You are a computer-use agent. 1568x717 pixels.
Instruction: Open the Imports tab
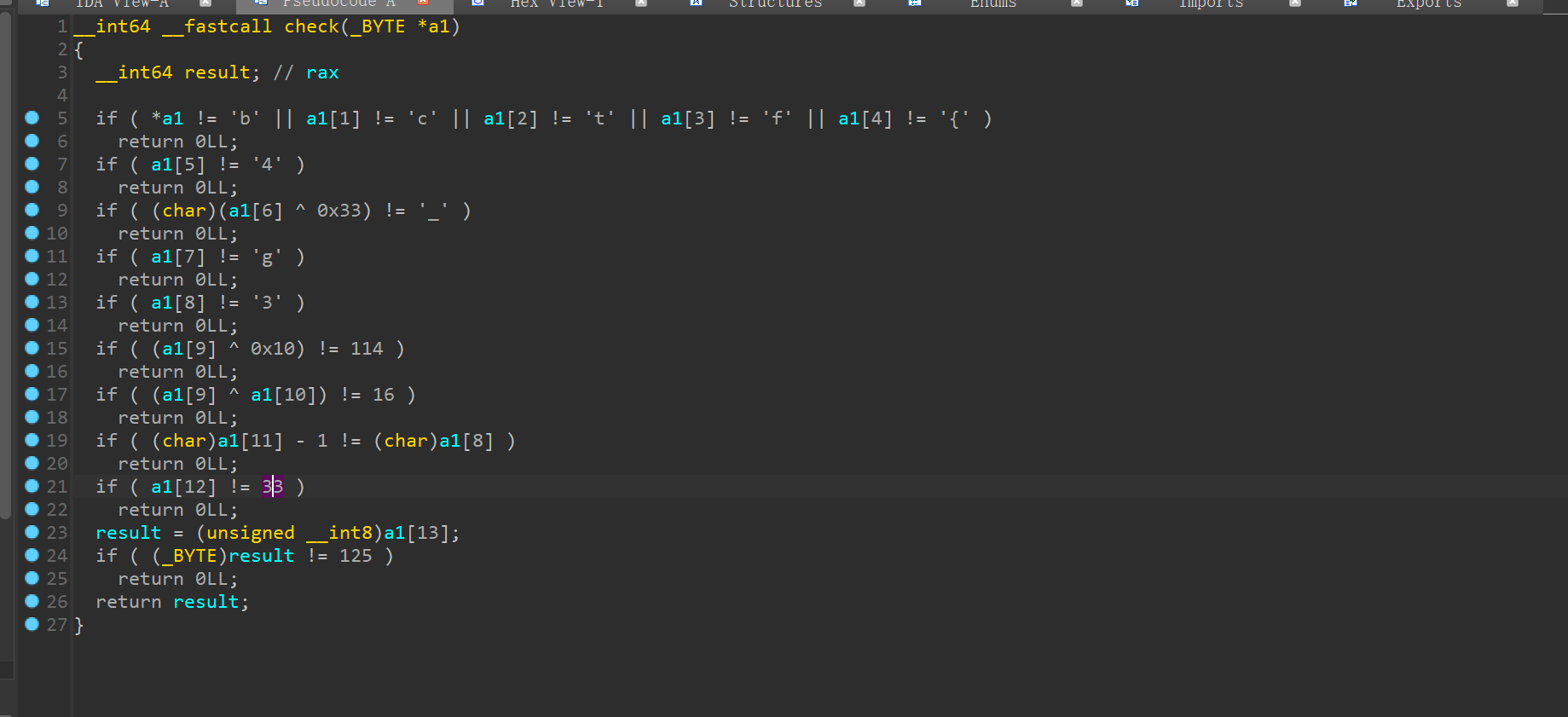pos(1210,4)
